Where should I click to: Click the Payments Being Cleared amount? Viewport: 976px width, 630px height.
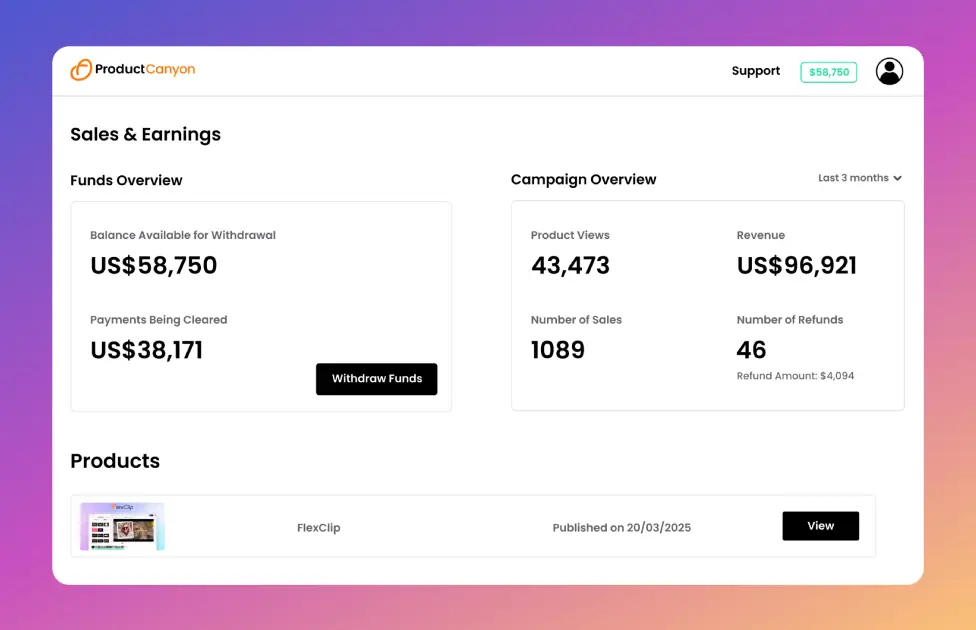click(147, 350)
